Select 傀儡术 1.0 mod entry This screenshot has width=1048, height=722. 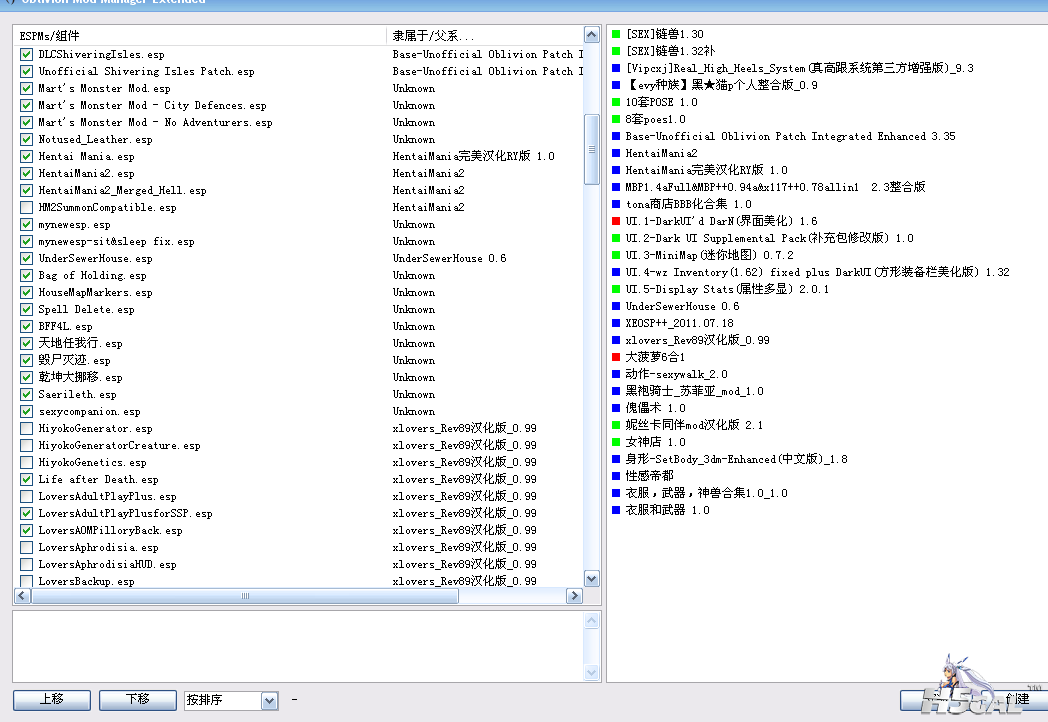point(655,408)
